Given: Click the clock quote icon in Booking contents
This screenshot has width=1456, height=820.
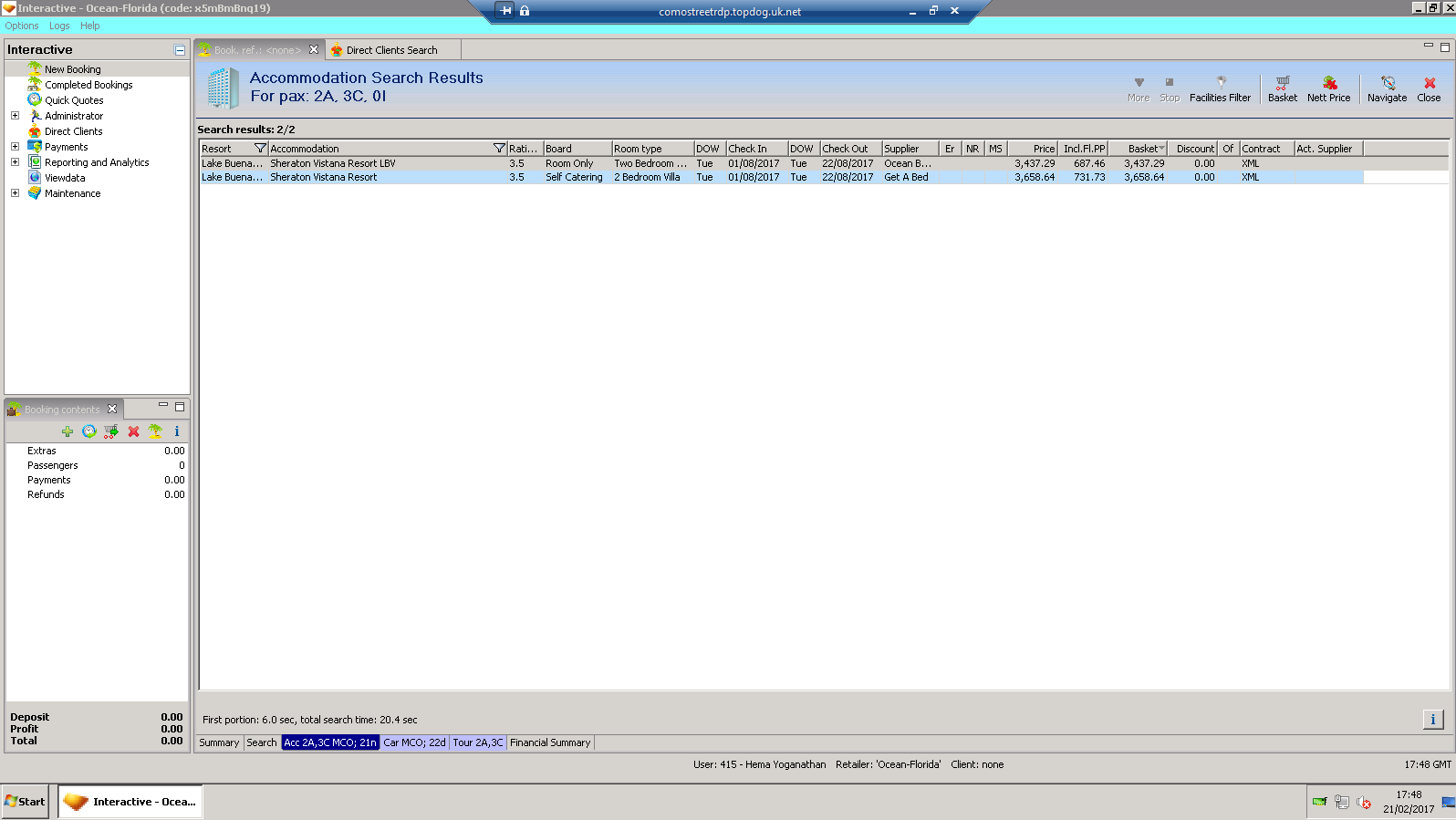Looking at the screenshot, I should point(88,431).
